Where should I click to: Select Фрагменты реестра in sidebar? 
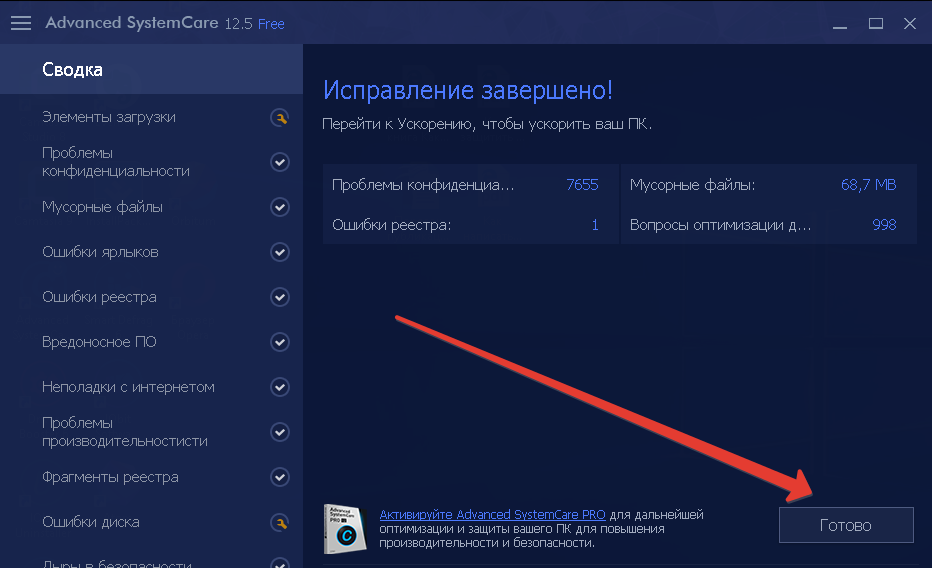[x=111, y=477]
